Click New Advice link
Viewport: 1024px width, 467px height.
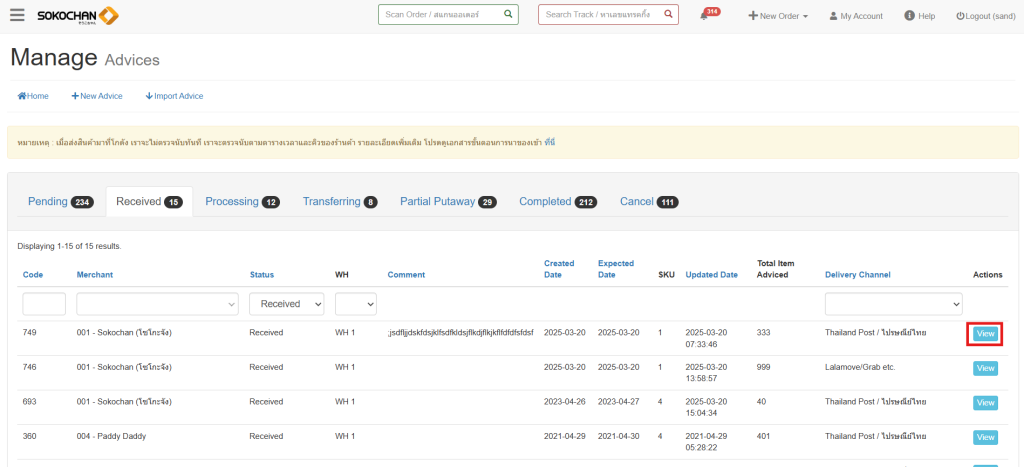[x=97, y=96]
